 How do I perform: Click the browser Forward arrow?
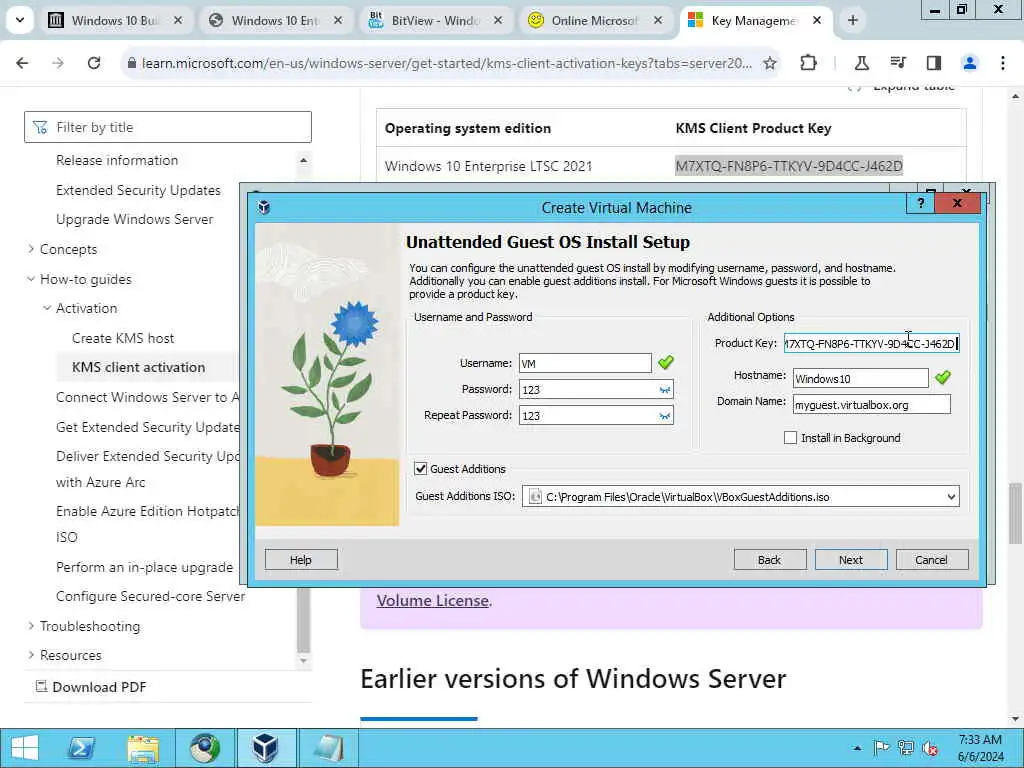[x=58, y=63]
